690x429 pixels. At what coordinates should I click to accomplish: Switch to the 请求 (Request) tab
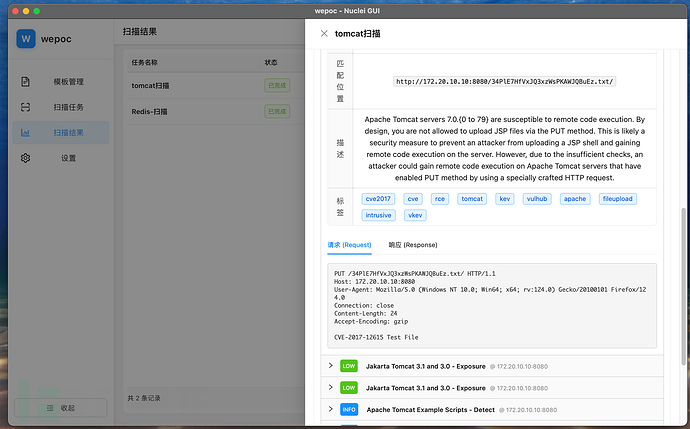tap(349, 245)
